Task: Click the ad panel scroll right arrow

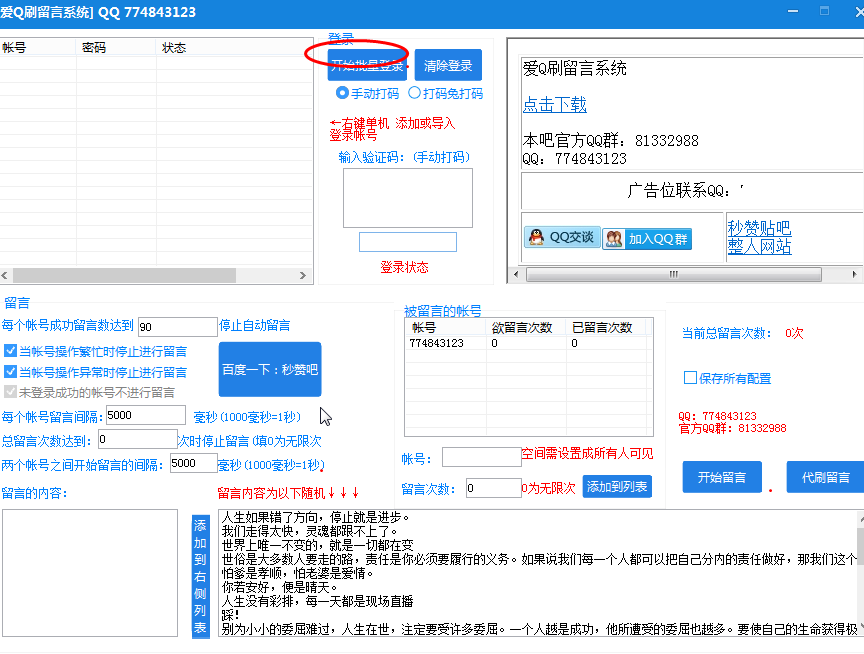Action: coord(854,274)
